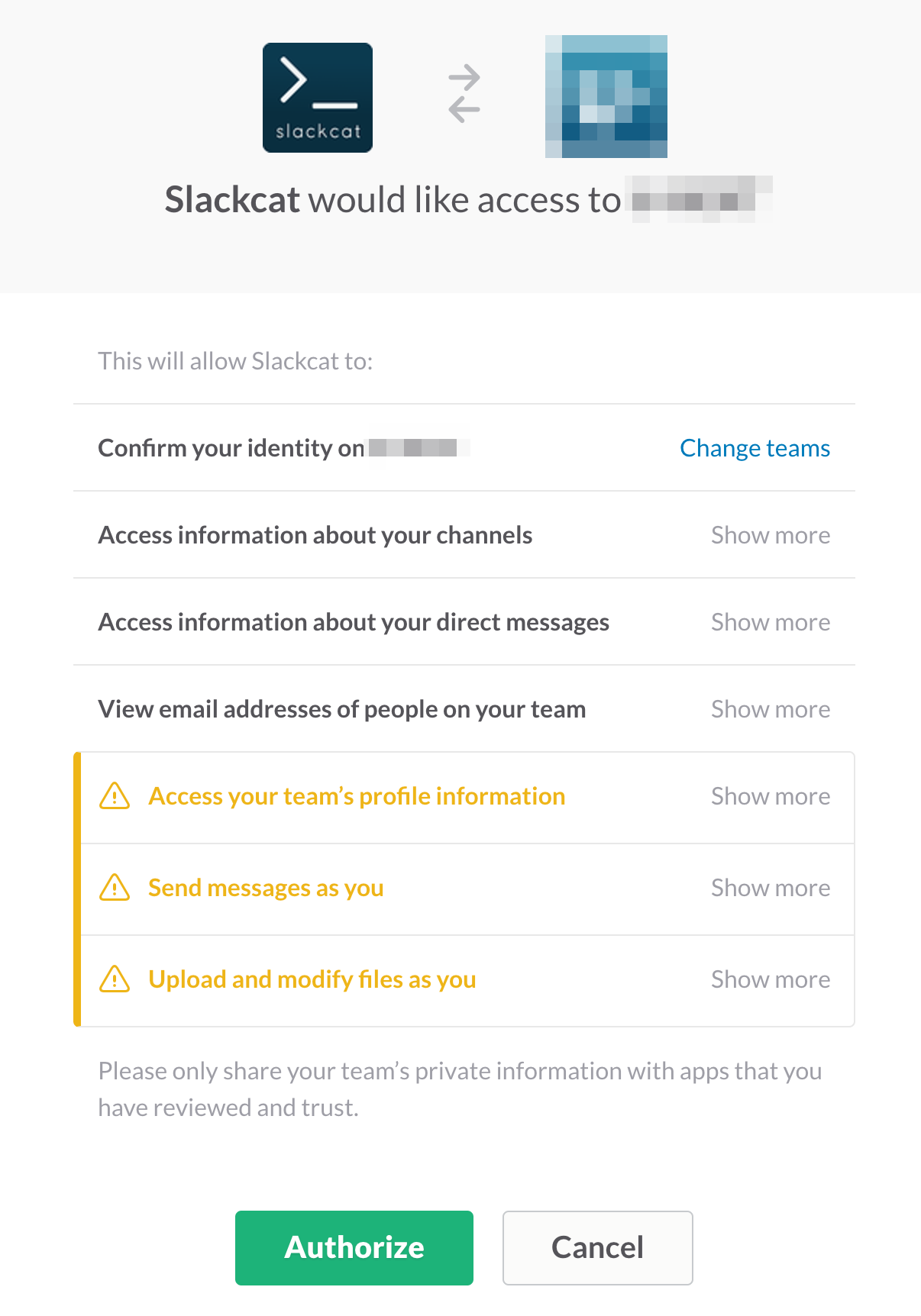Image resolution: width=921 pixels, height=1316 pixels.
Task: Click warning icon beside Send messages as you
Action: click(x=115, y=887)
